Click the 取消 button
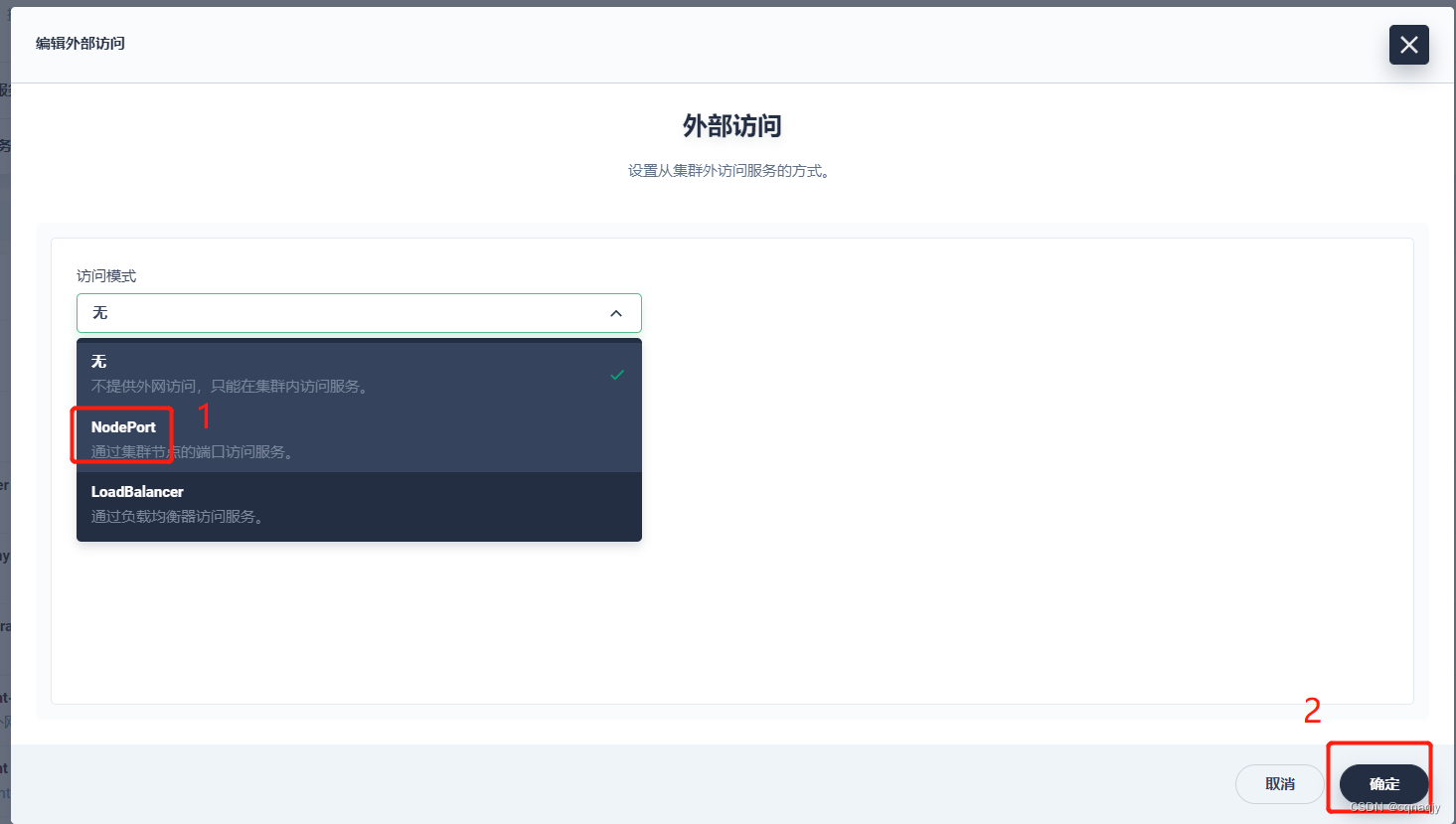This screenshot has width=1456, height=824. point(1280,784)
